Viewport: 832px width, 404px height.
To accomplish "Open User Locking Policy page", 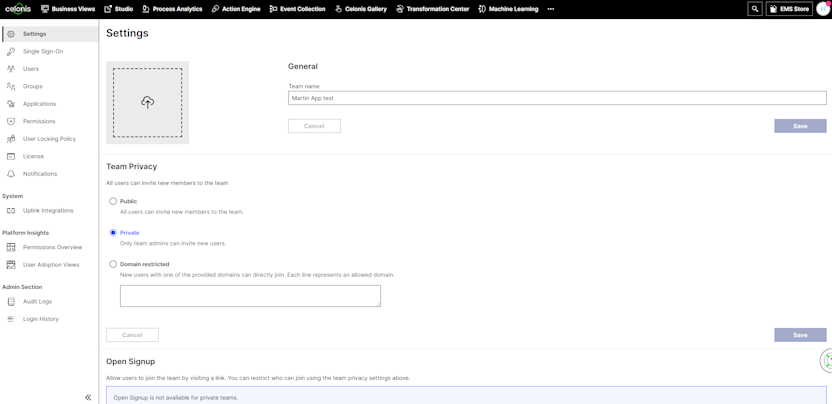I will click(x=49, y=139).
